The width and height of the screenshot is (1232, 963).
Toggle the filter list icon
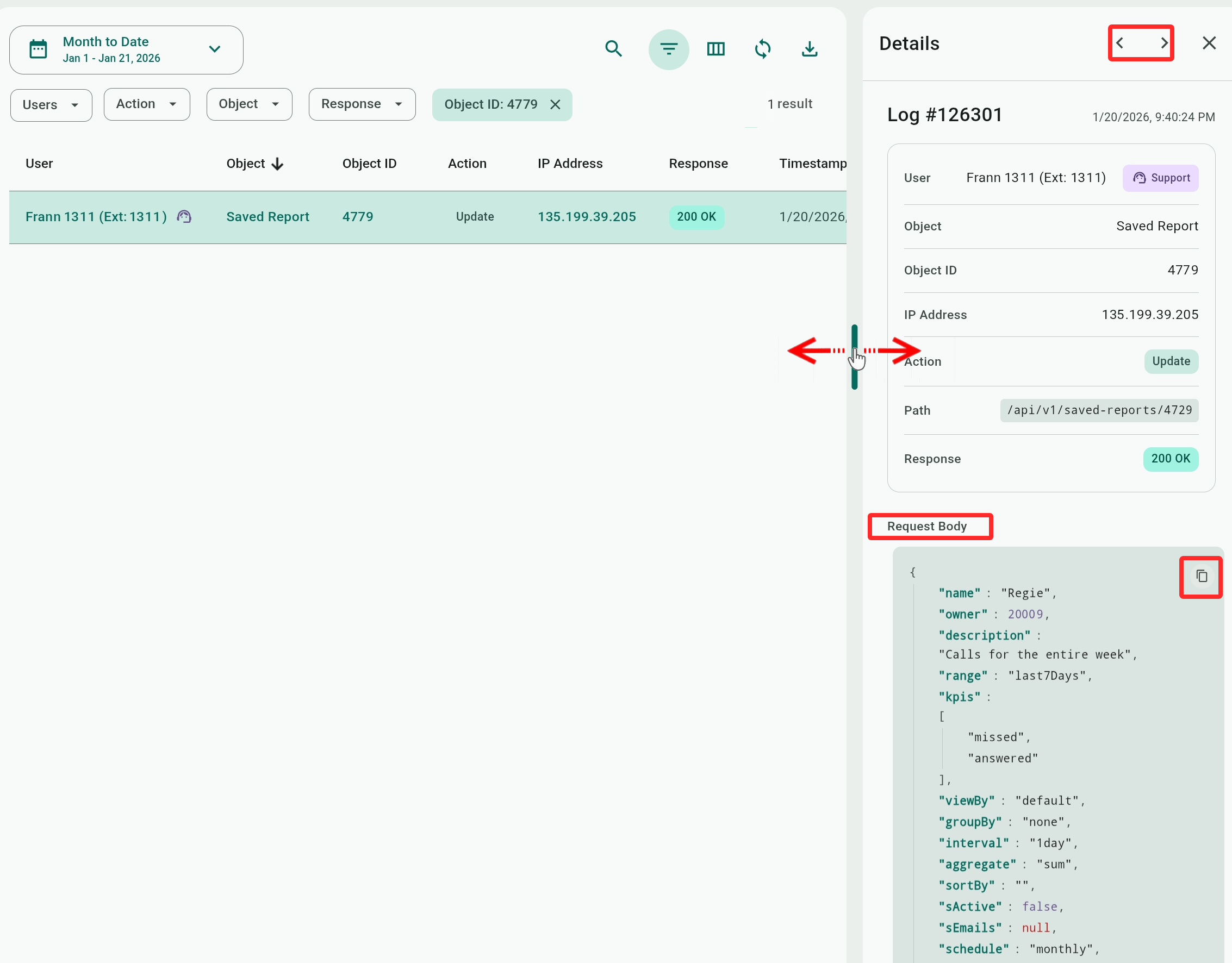tap(668, 49)
